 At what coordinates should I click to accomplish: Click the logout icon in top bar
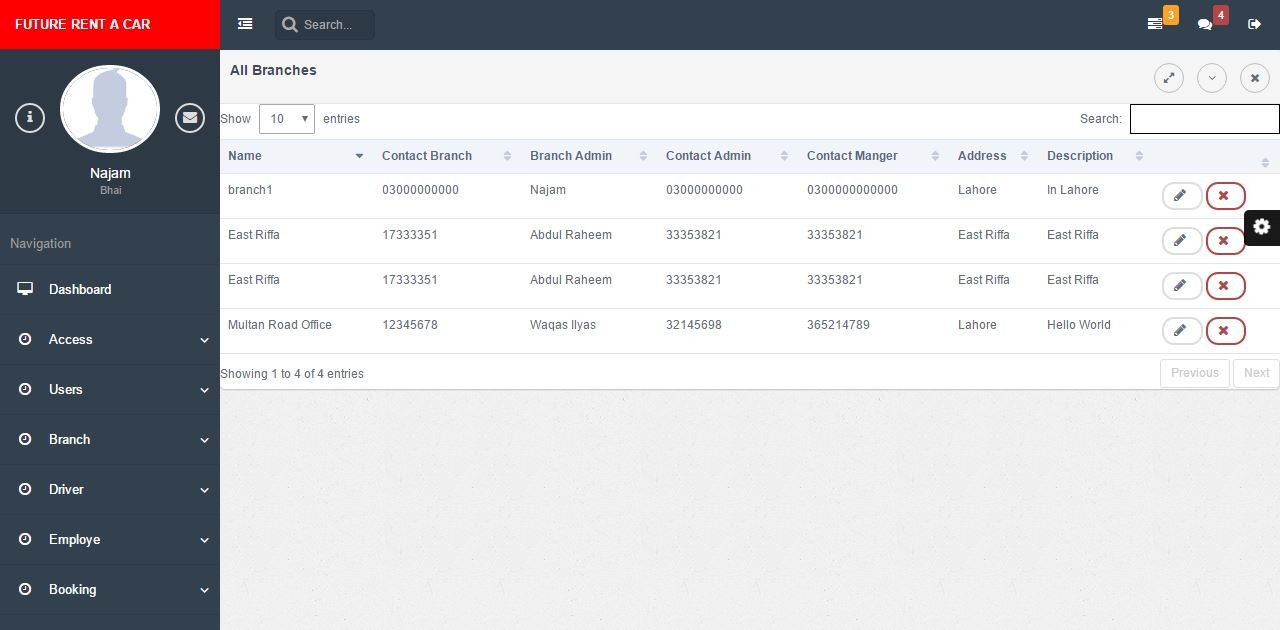(1254, 24)
